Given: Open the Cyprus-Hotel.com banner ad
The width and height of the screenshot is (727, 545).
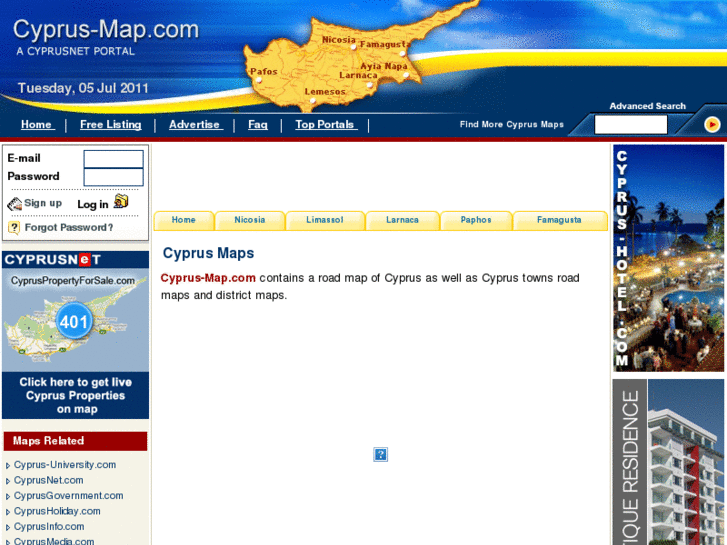Looking at the screenshot, I should coord(668,258).
